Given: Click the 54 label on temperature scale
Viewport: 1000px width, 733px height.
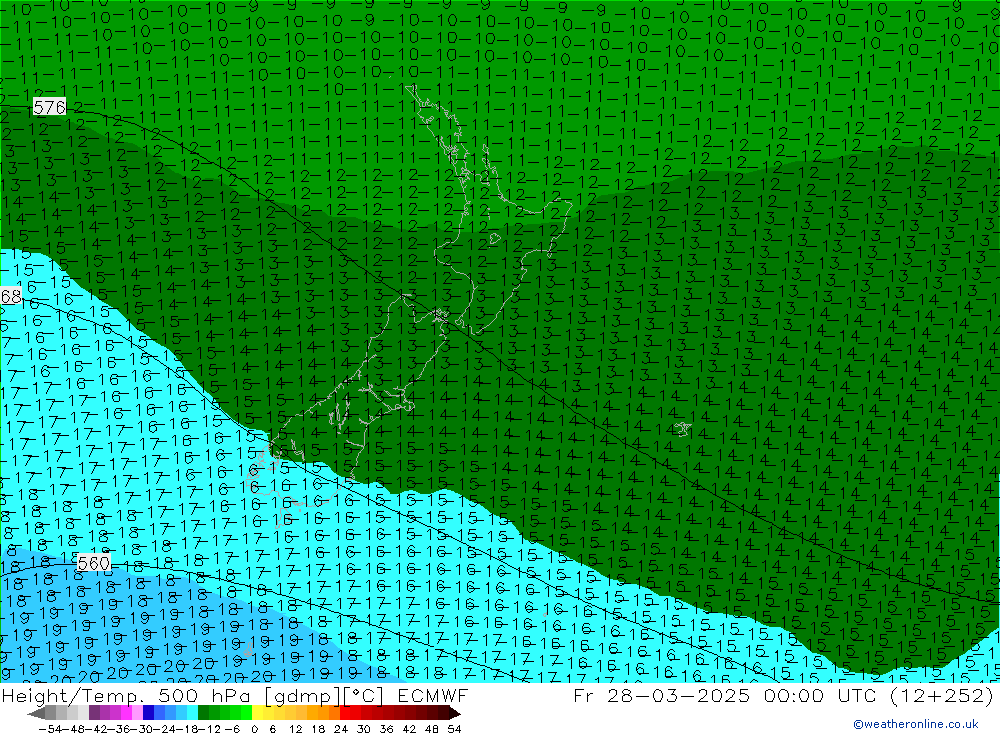Looking at the screenshot, I should [454, 729].
